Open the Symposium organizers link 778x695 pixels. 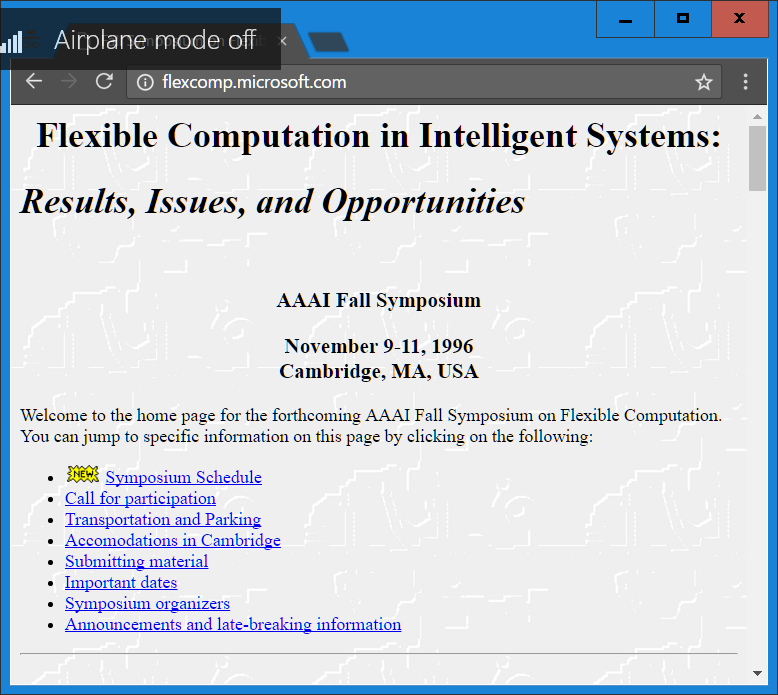tap(147, 603)
